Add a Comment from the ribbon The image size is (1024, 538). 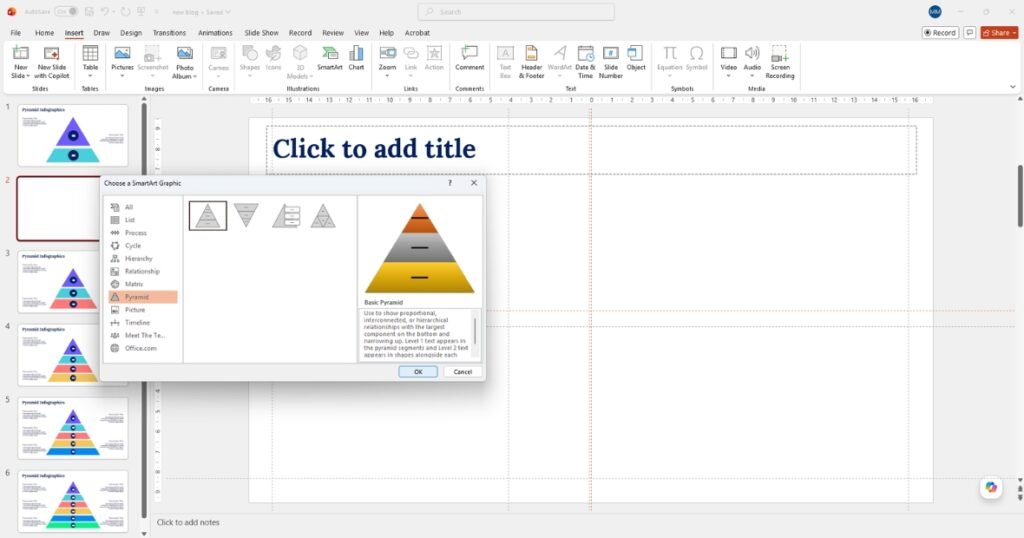[x=470, y=58]
